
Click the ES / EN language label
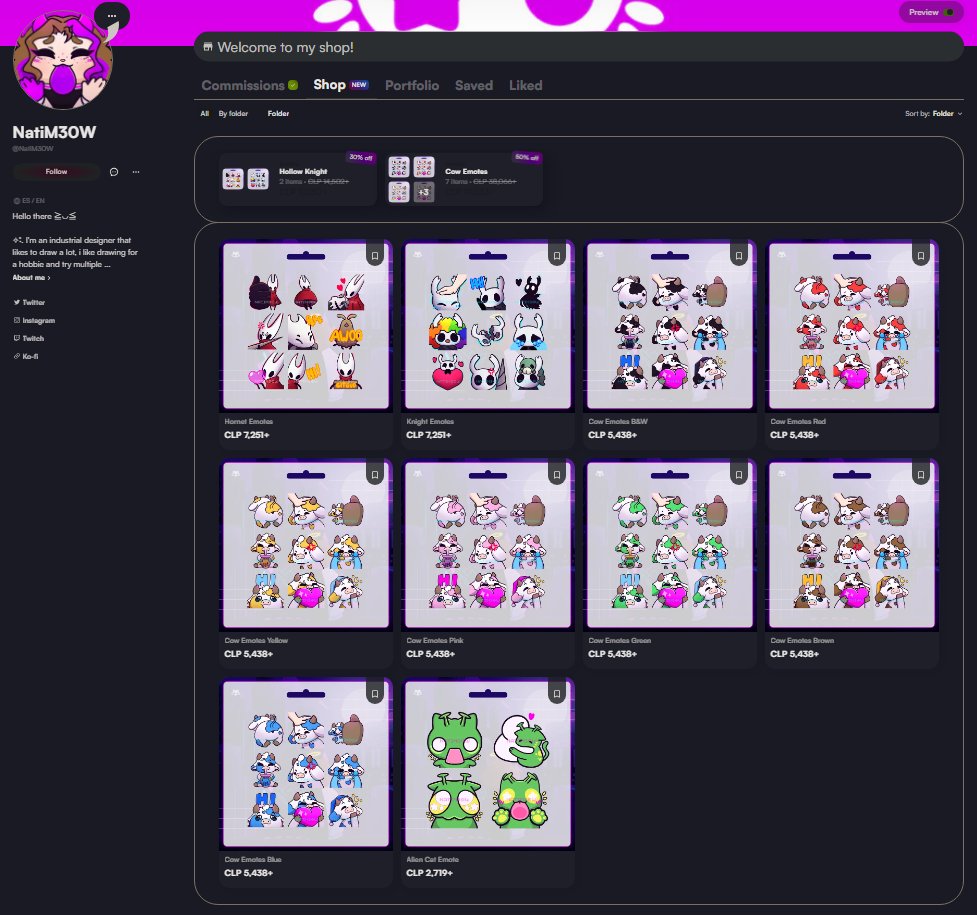29,201
